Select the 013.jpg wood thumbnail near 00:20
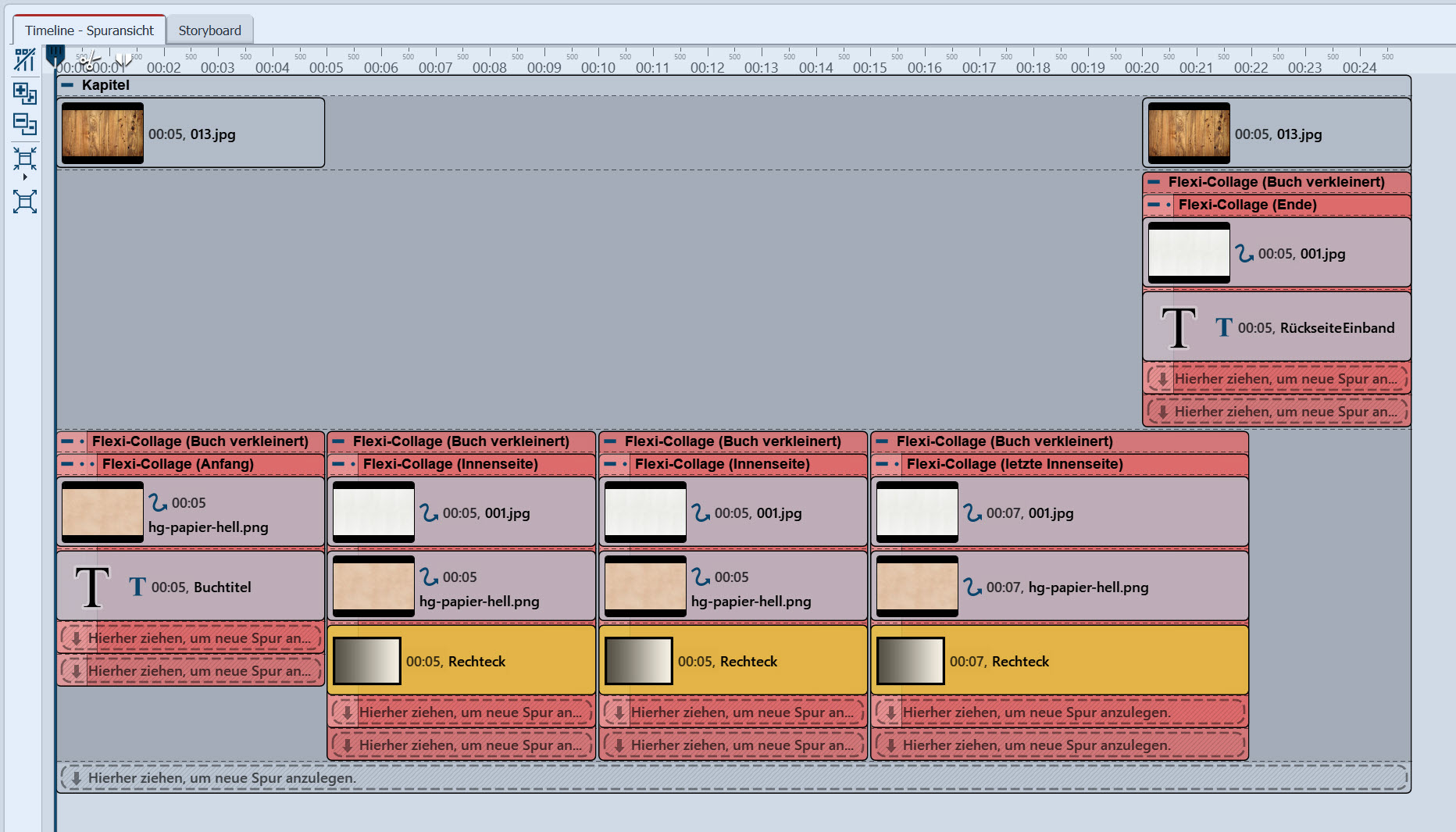 click(1189, 133)
